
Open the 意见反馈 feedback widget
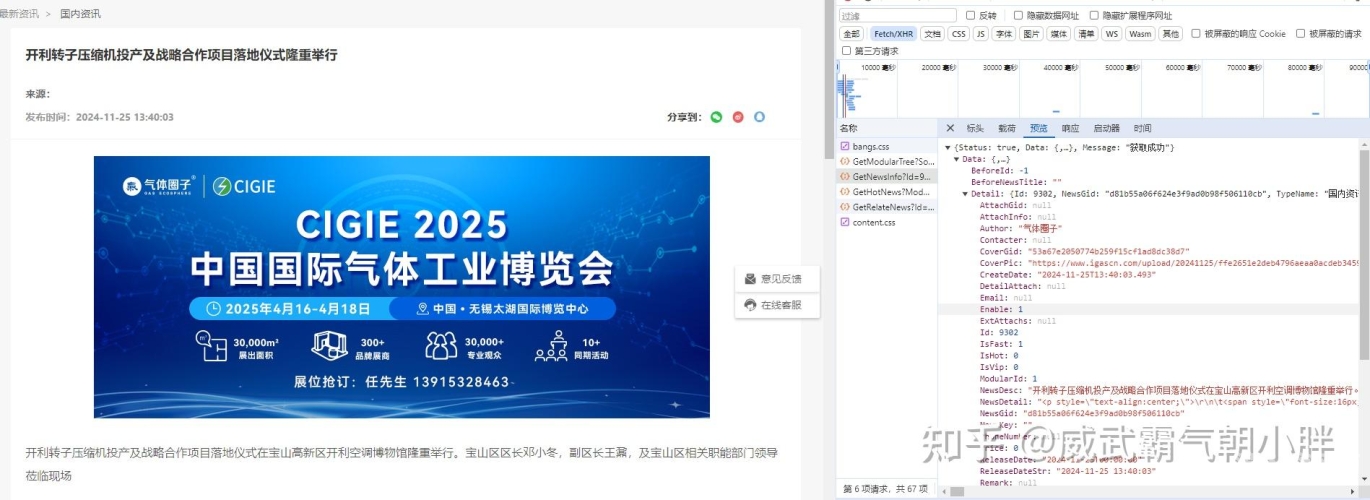[777, 279]
